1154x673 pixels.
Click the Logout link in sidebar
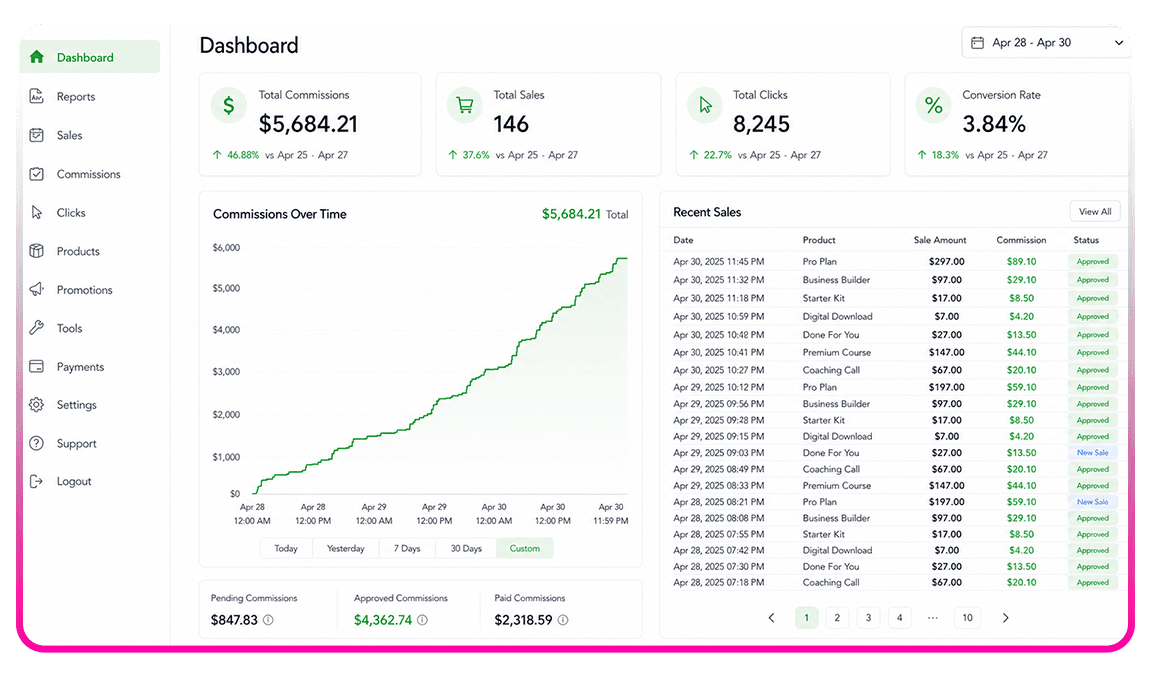tap(74, 482)
